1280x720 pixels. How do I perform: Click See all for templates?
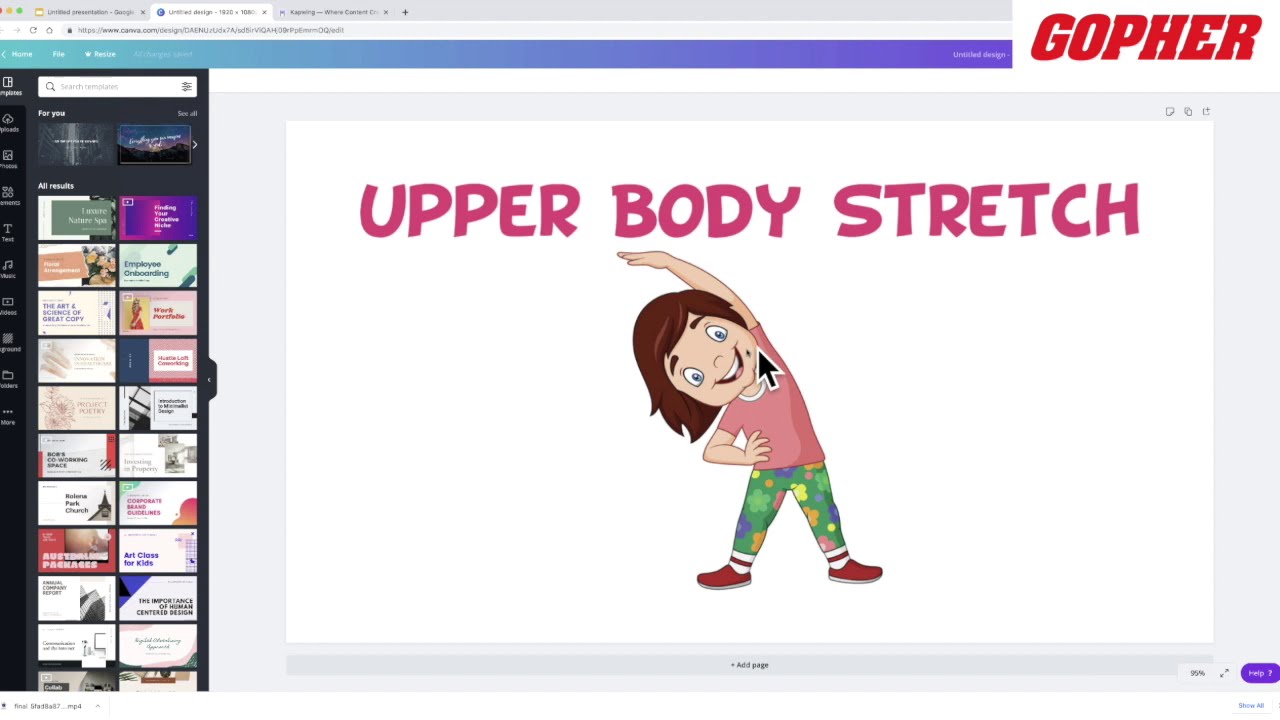[187, 113]
